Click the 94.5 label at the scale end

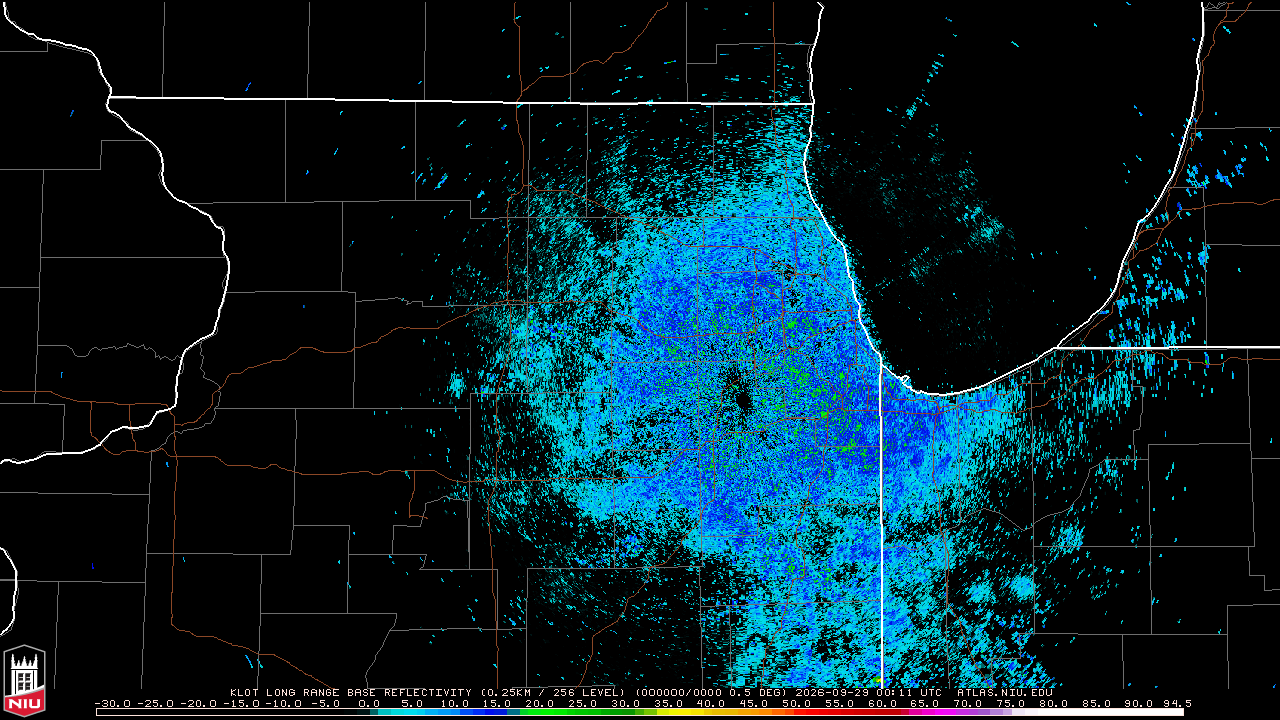[x=1176, y=703]
